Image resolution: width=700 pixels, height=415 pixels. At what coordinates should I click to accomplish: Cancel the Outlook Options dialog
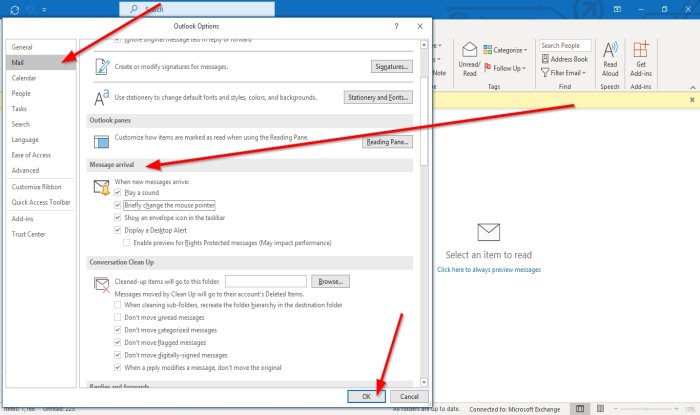[x=409, y=396]
